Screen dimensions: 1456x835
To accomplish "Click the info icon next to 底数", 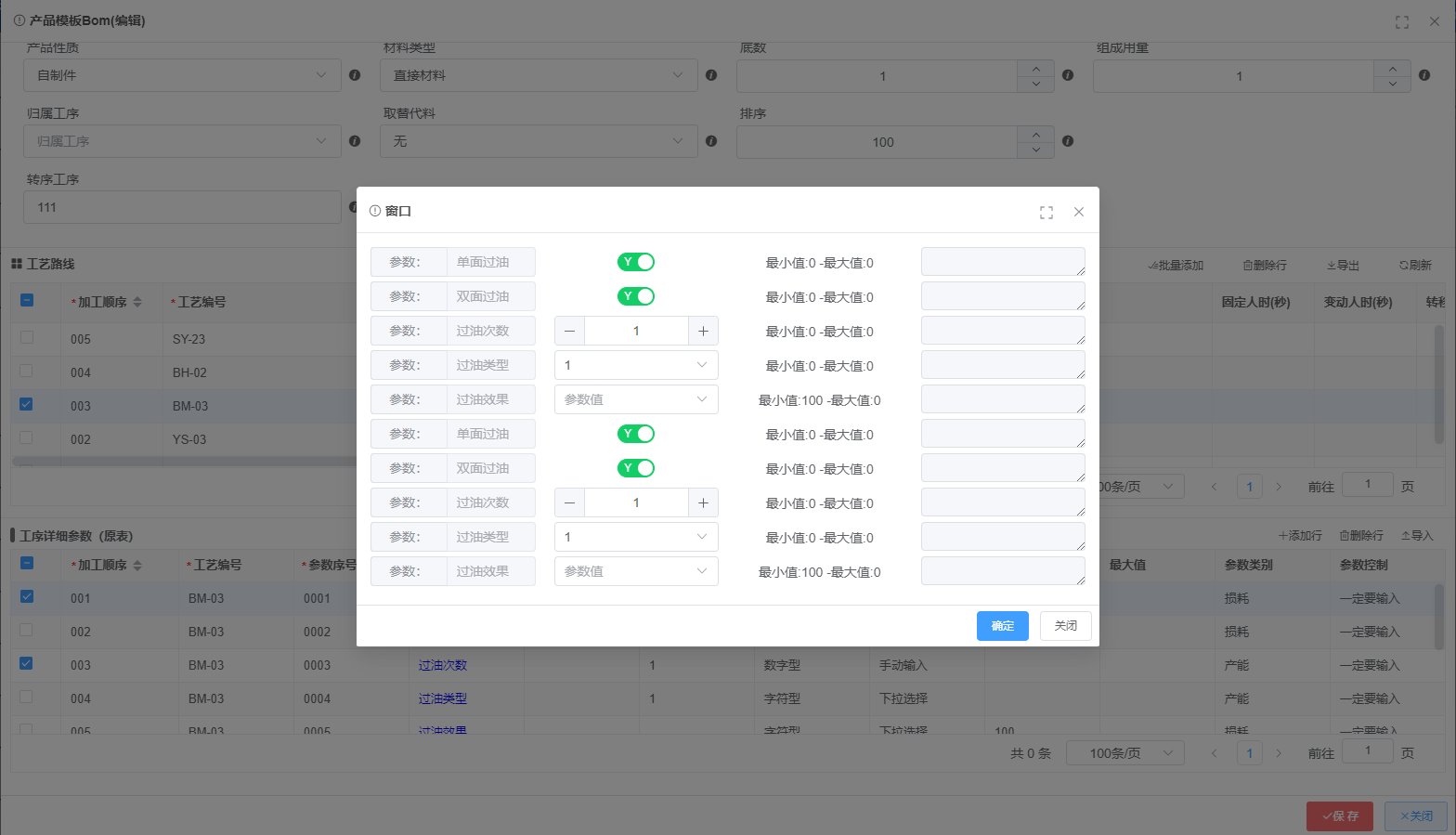I will tap(1068, 75).
